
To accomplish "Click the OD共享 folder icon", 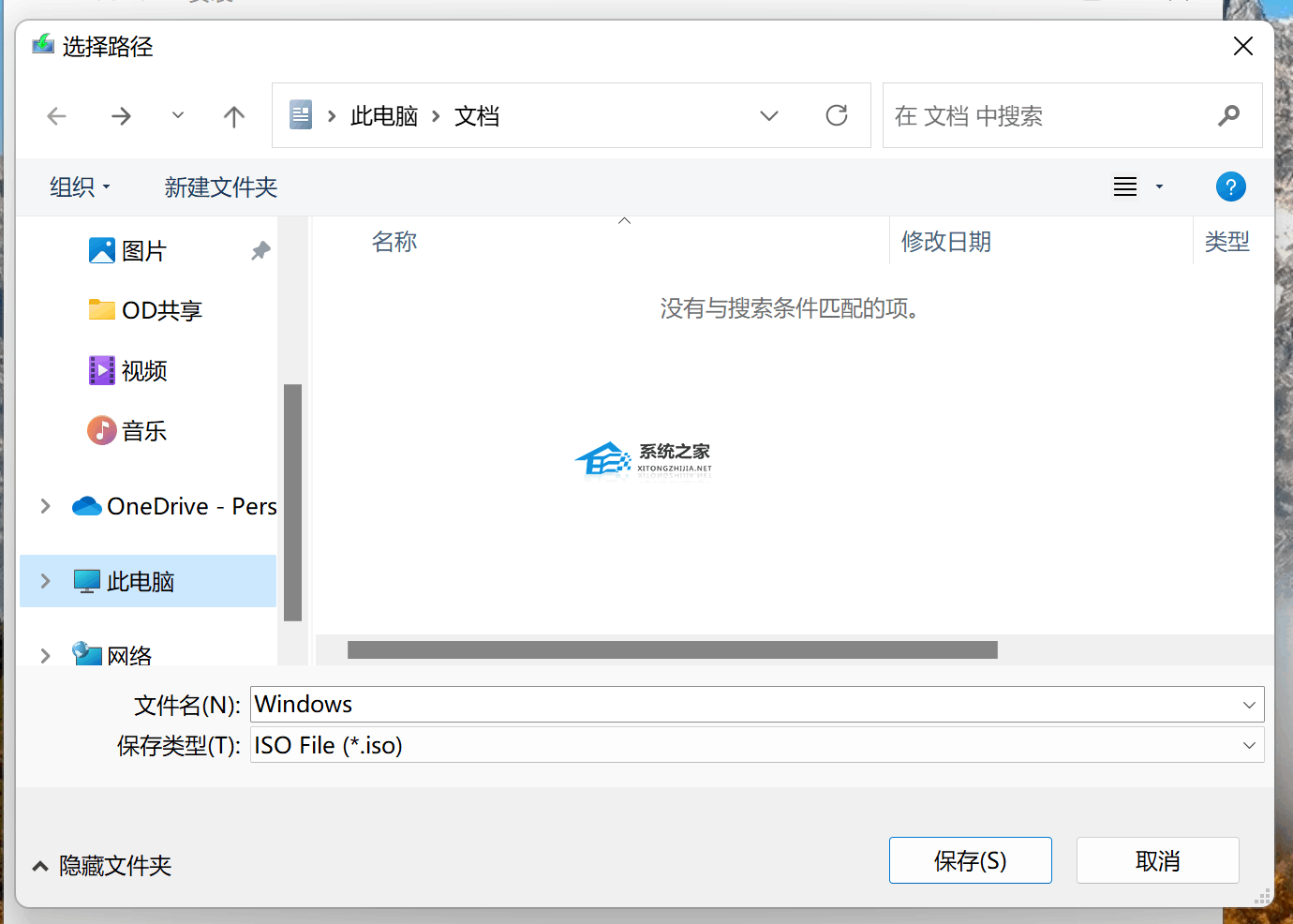I will click(101, 310).
